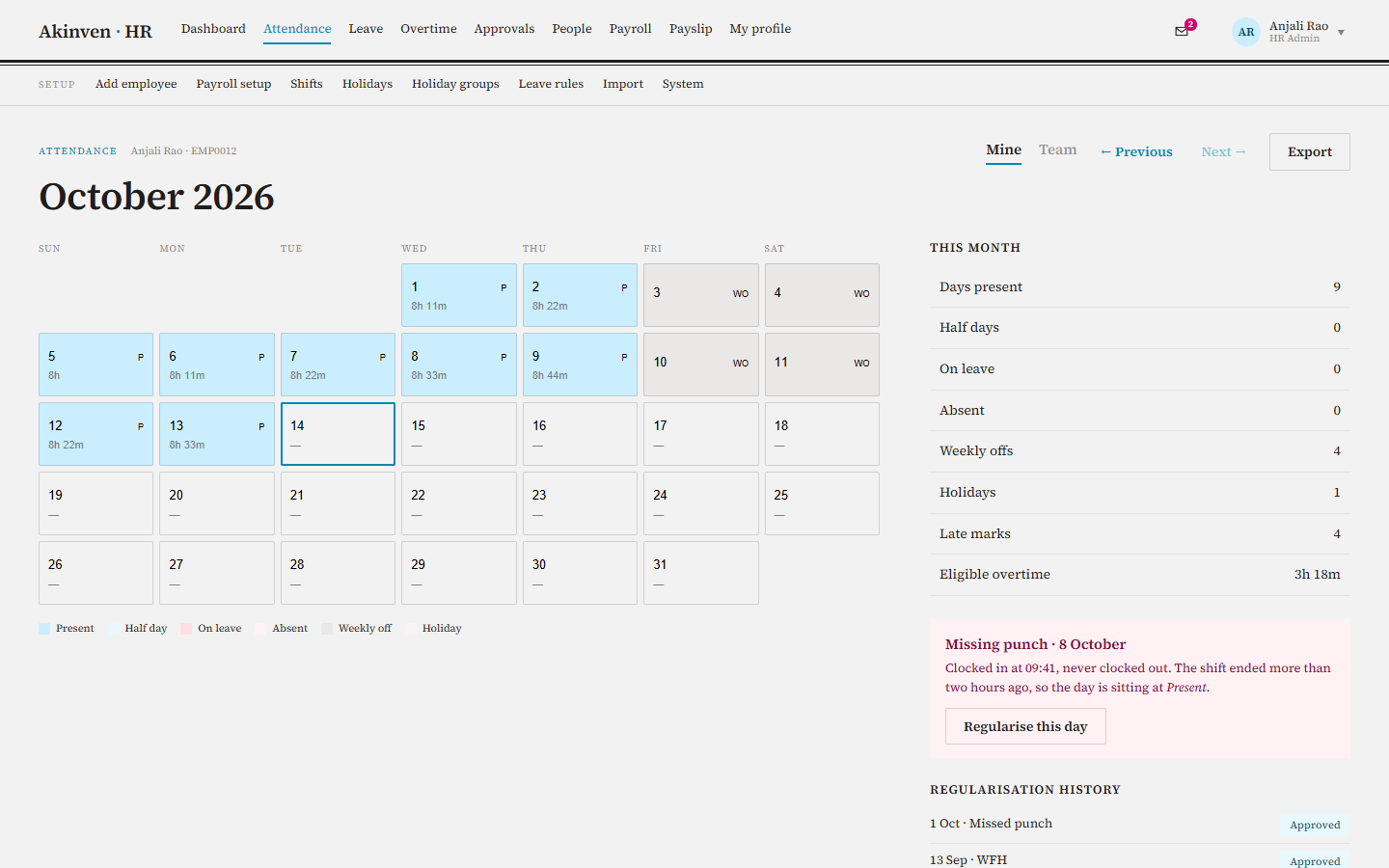
Task: Click the Weekly off legend swatch
Action: [327, 629]
